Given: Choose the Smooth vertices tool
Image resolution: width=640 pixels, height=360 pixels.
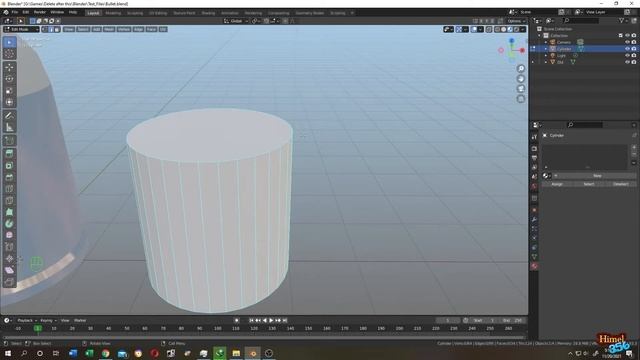Looking at the screenshot, I should click(9, 235).
